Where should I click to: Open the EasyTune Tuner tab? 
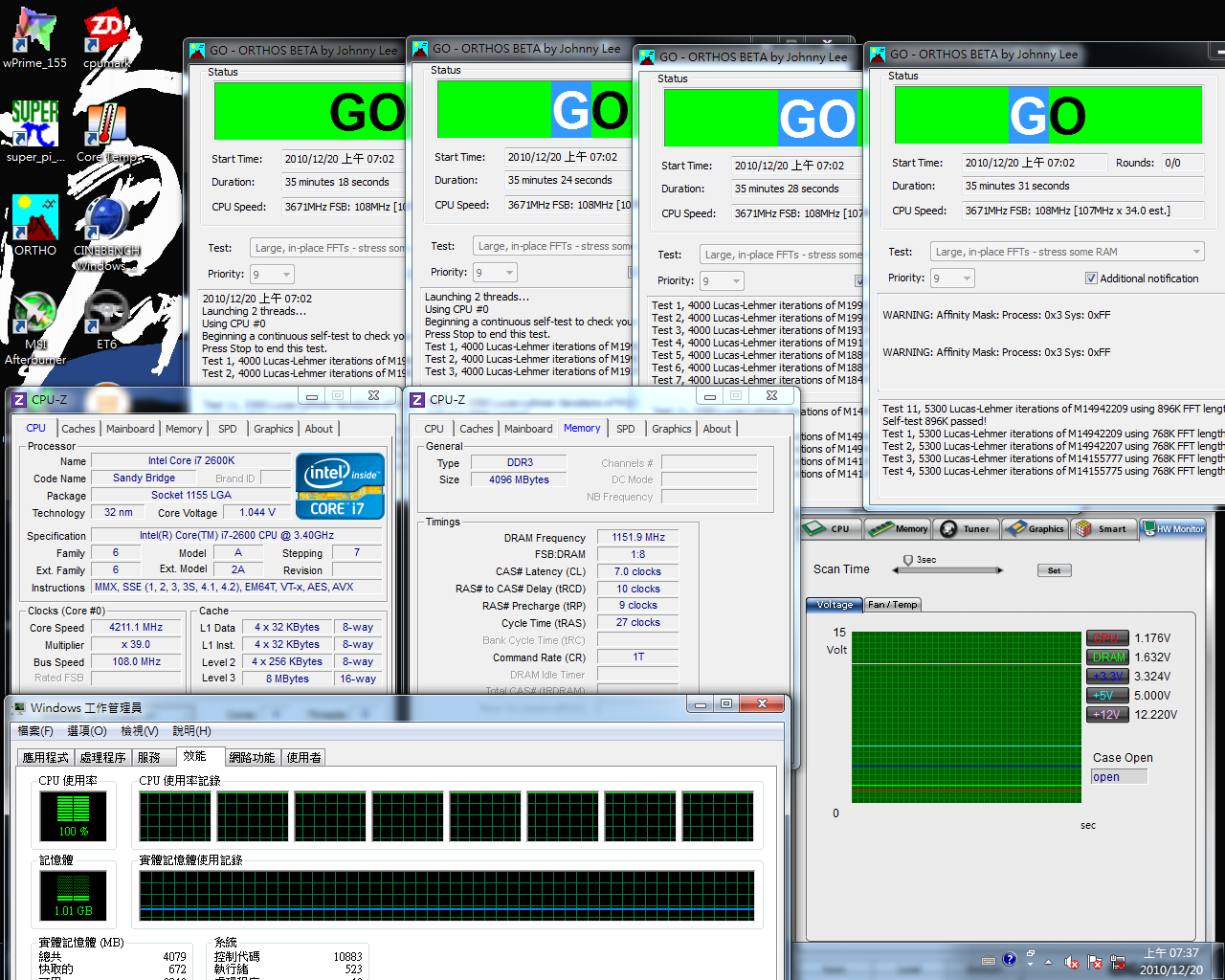(x=968, y=528)
